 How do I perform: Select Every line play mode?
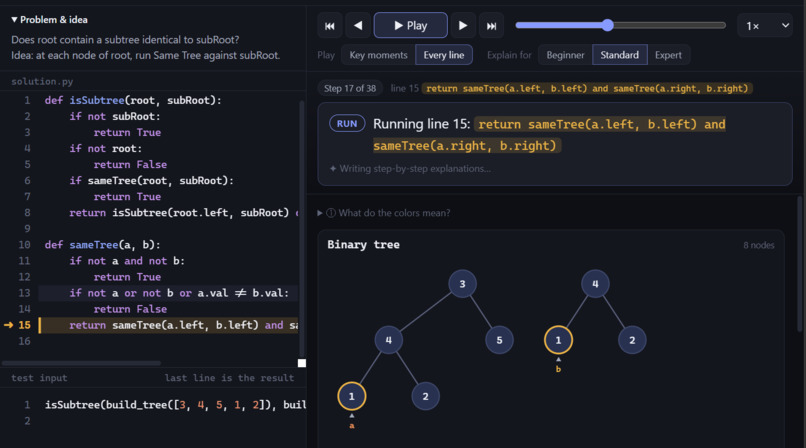[444, 55]
